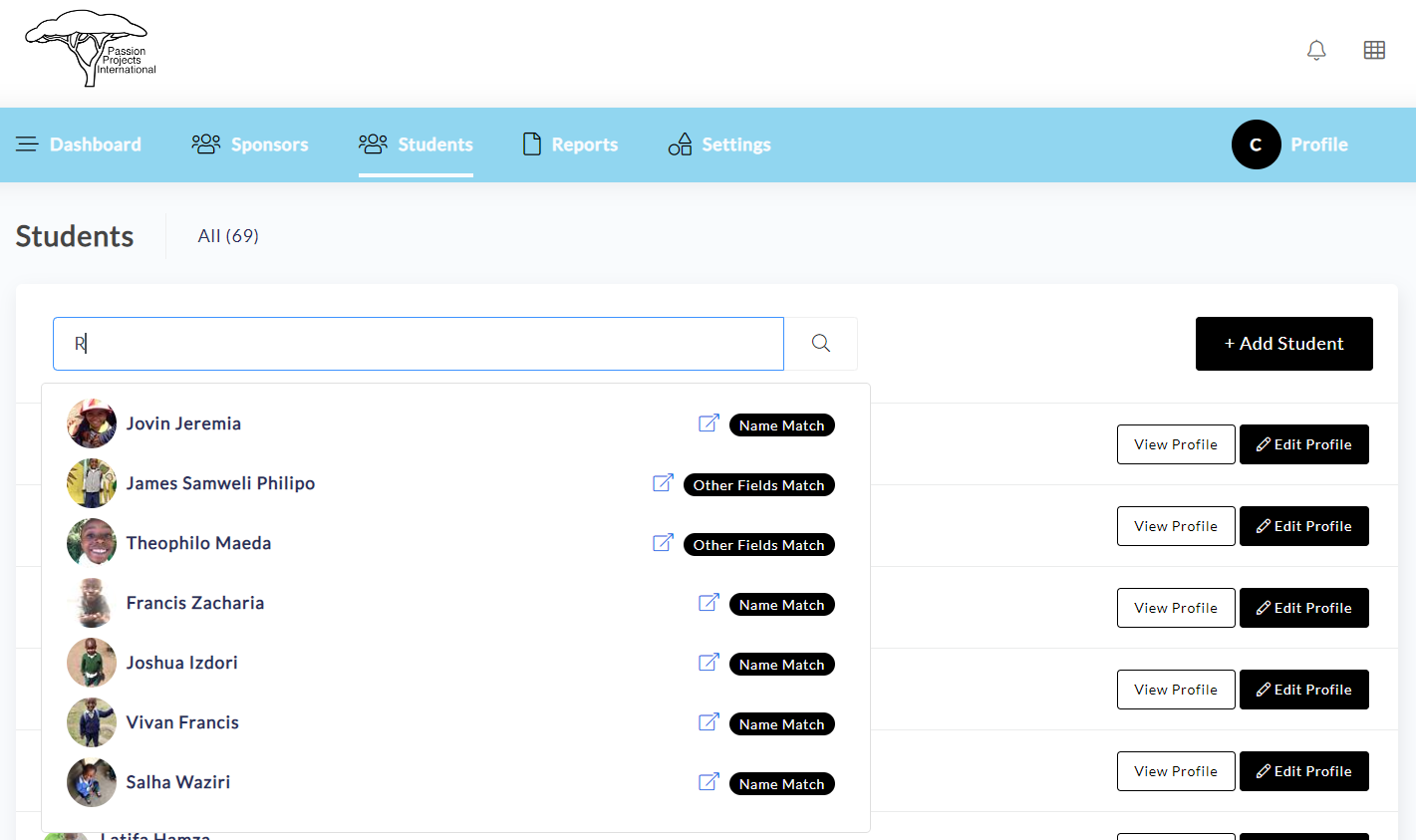Click the student search input field
The width and height of the screenshot is (1416, 840).
[x=419, y=344]
